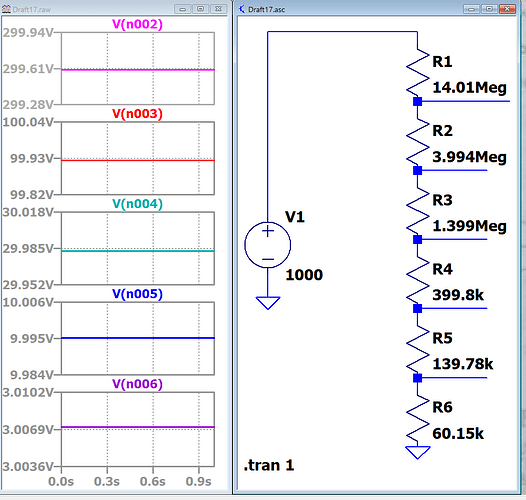Select the V1 voltage source symbol
This screenshot has width=526, height=500.
pos(268,245)
